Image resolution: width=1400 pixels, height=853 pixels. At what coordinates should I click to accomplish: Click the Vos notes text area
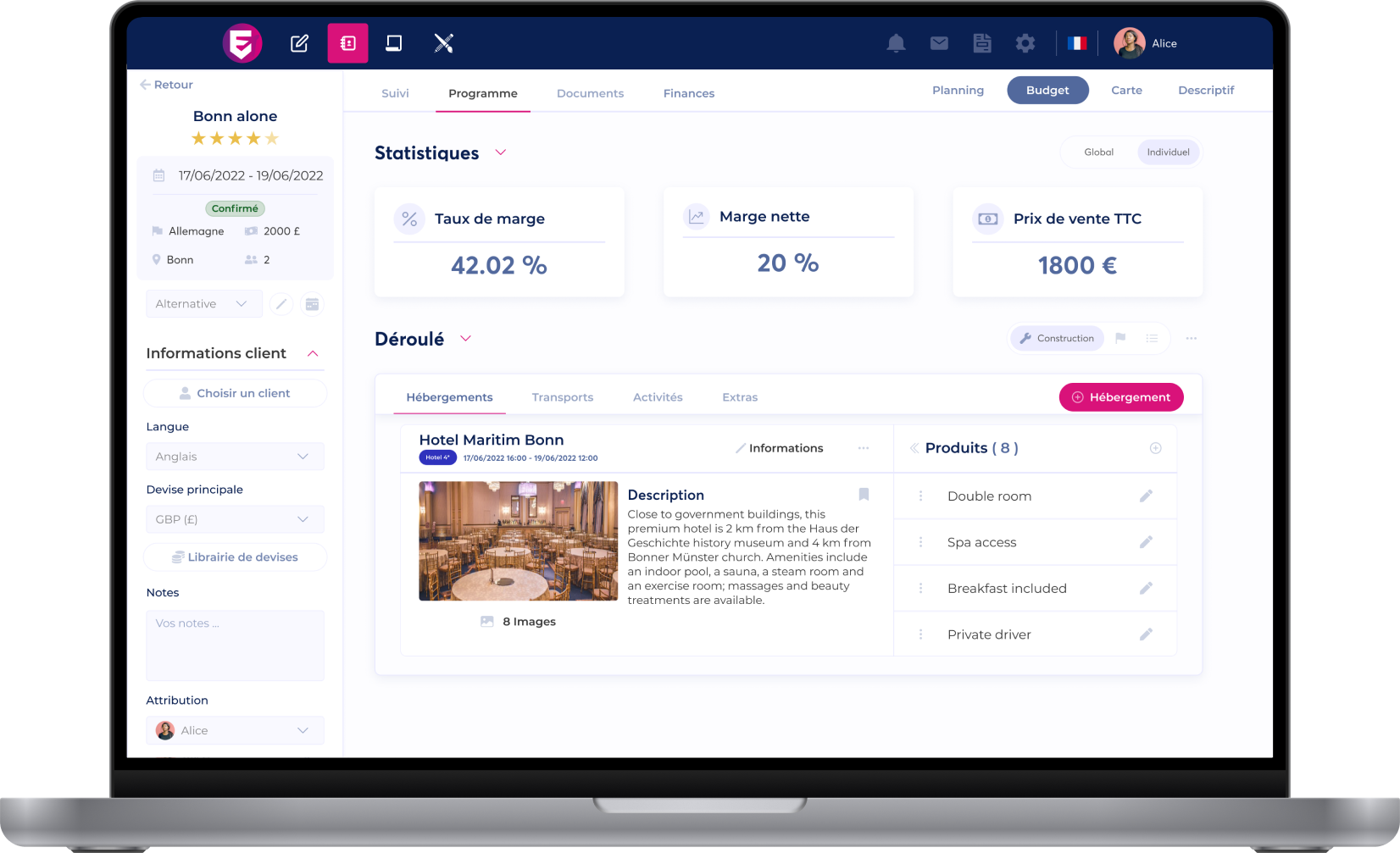[x=235, y=645]
